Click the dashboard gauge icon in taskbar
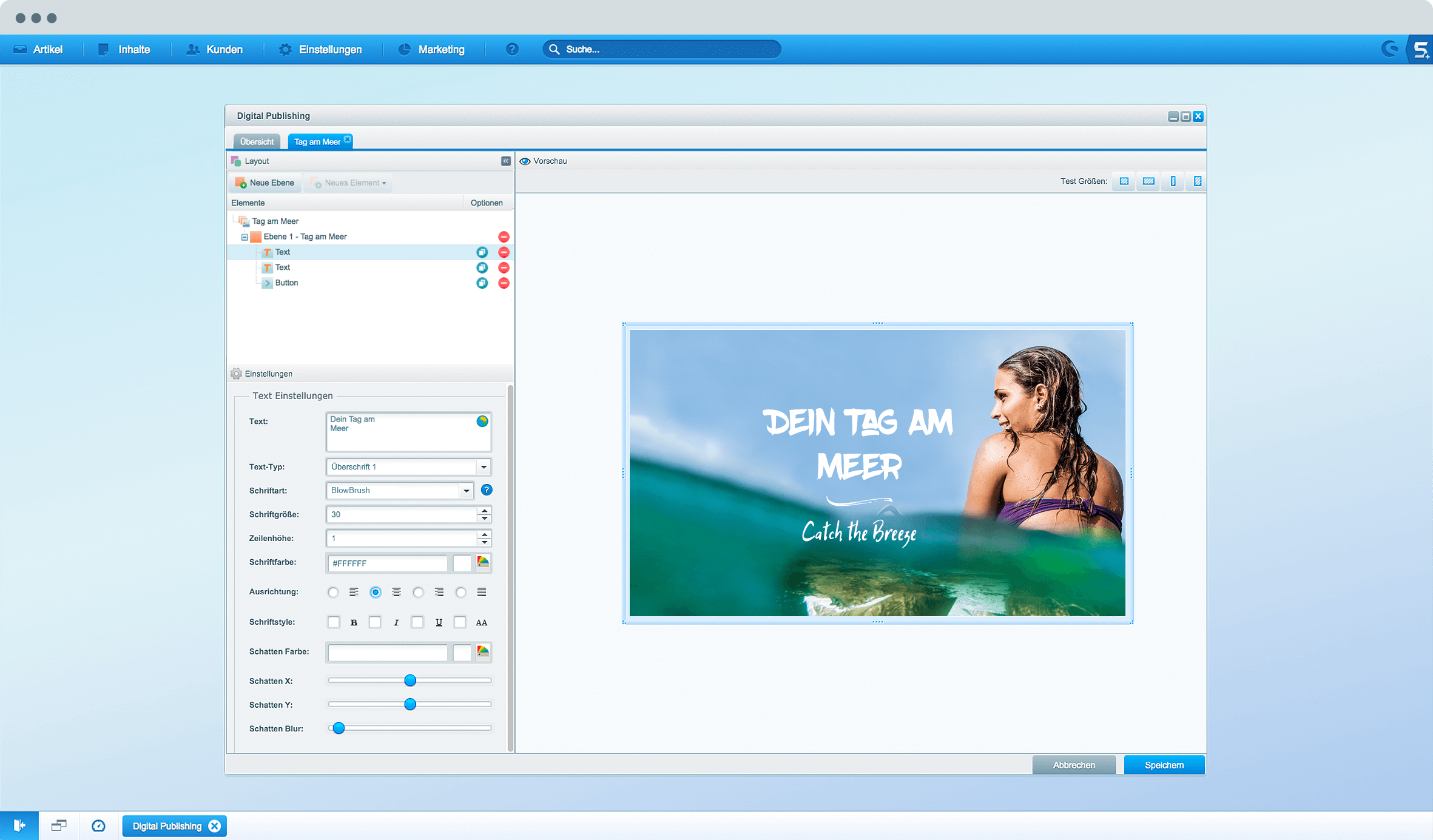This screenshot has width=1433, height=840. click(x=98, y=825)
